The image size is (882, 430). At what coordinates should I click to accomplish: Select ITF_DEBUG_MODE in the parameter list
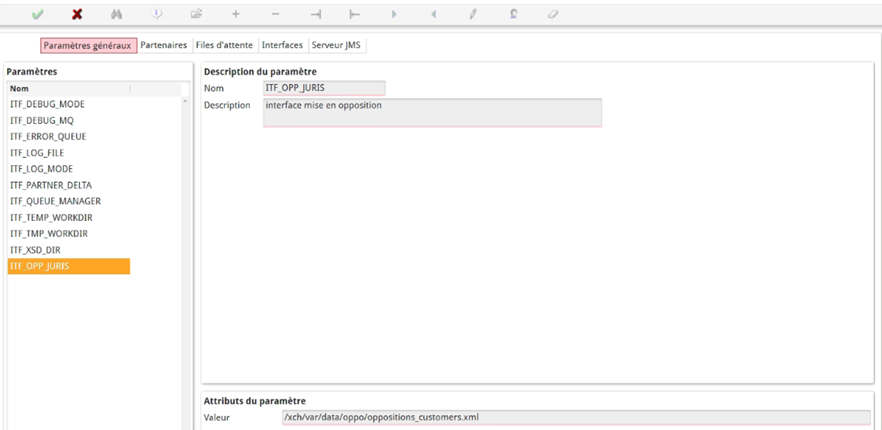[47, 105]
